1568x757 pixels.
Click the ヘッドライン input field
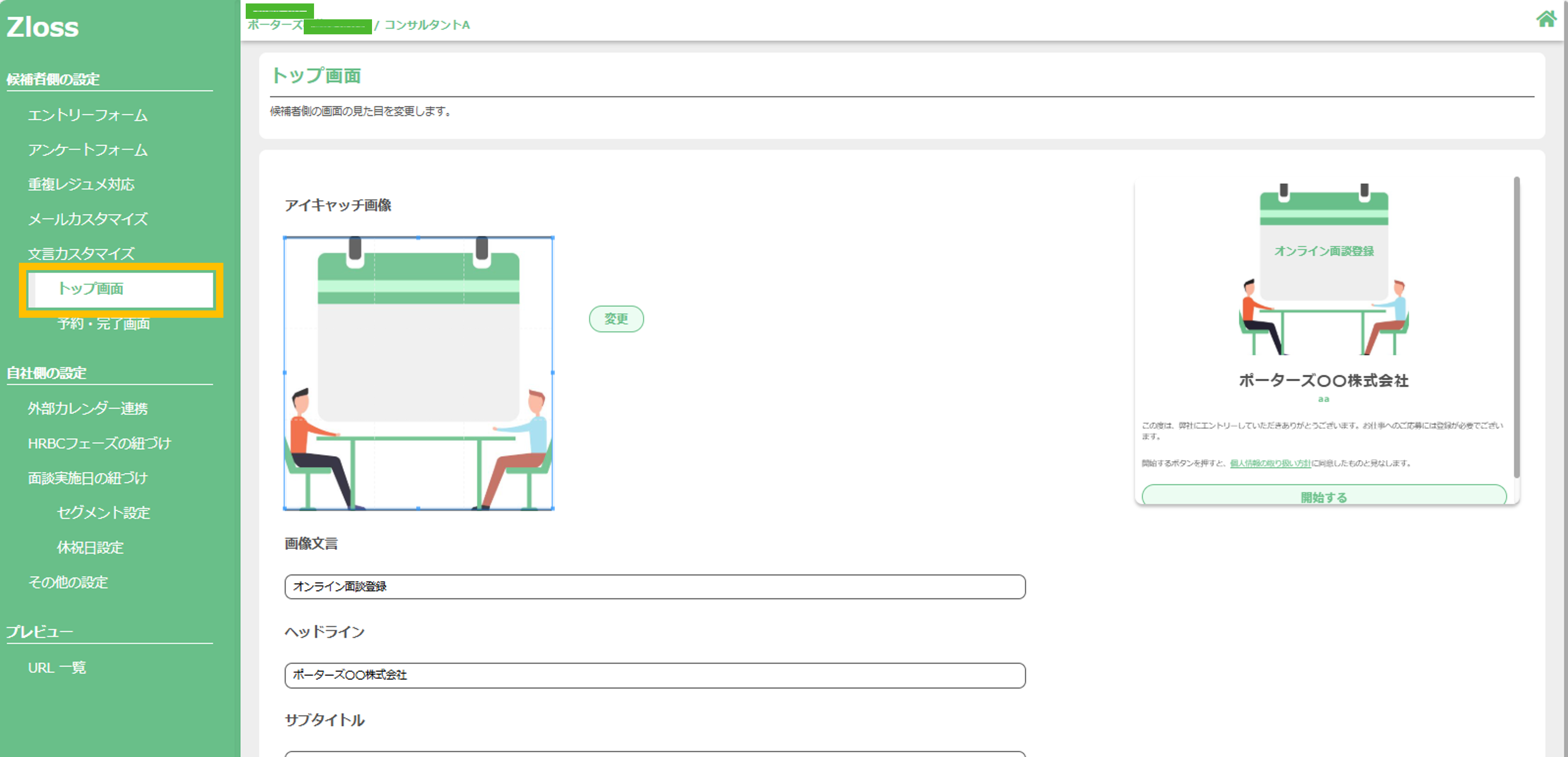[654, 675]
